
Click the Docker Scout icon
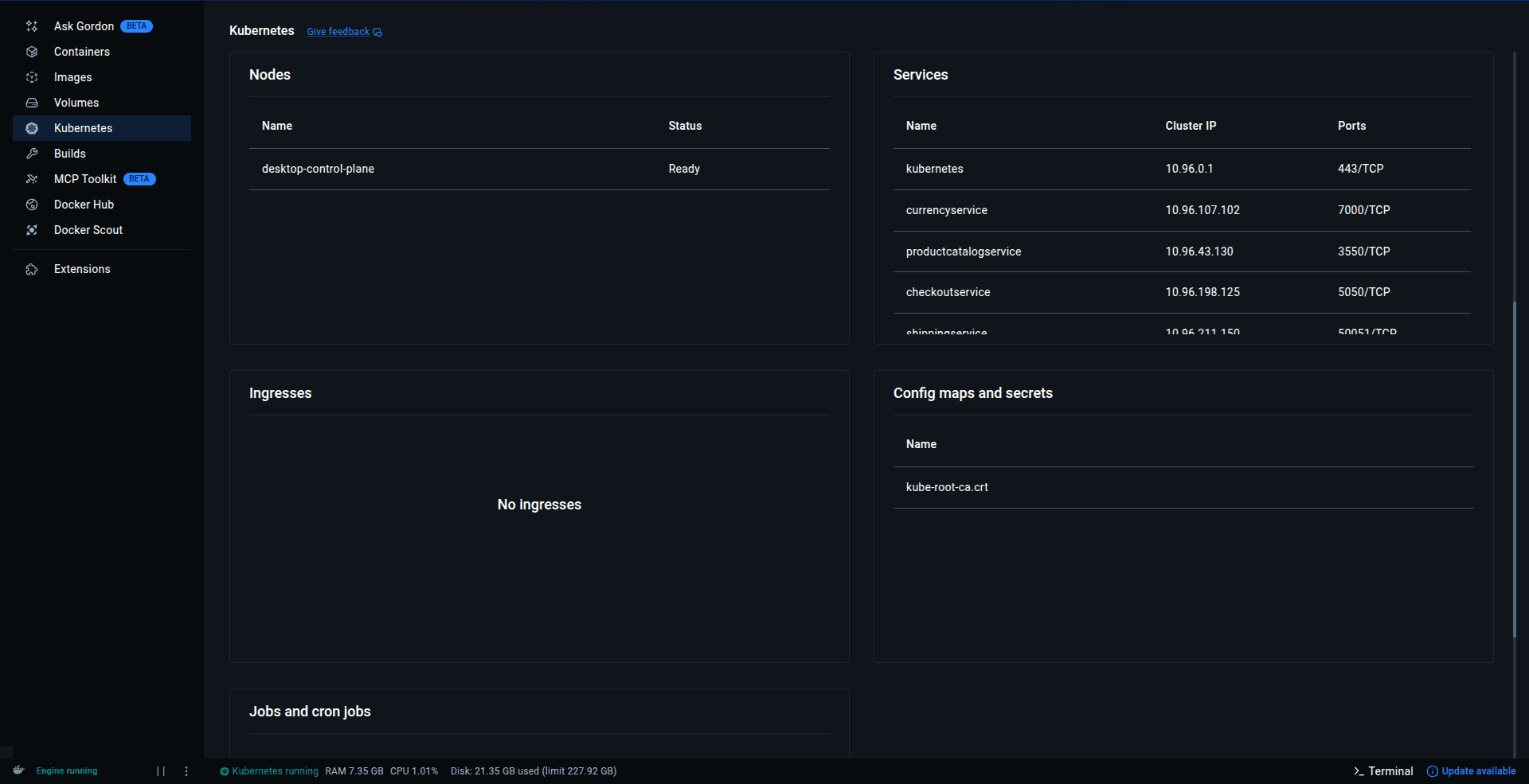tap(32, 230)
